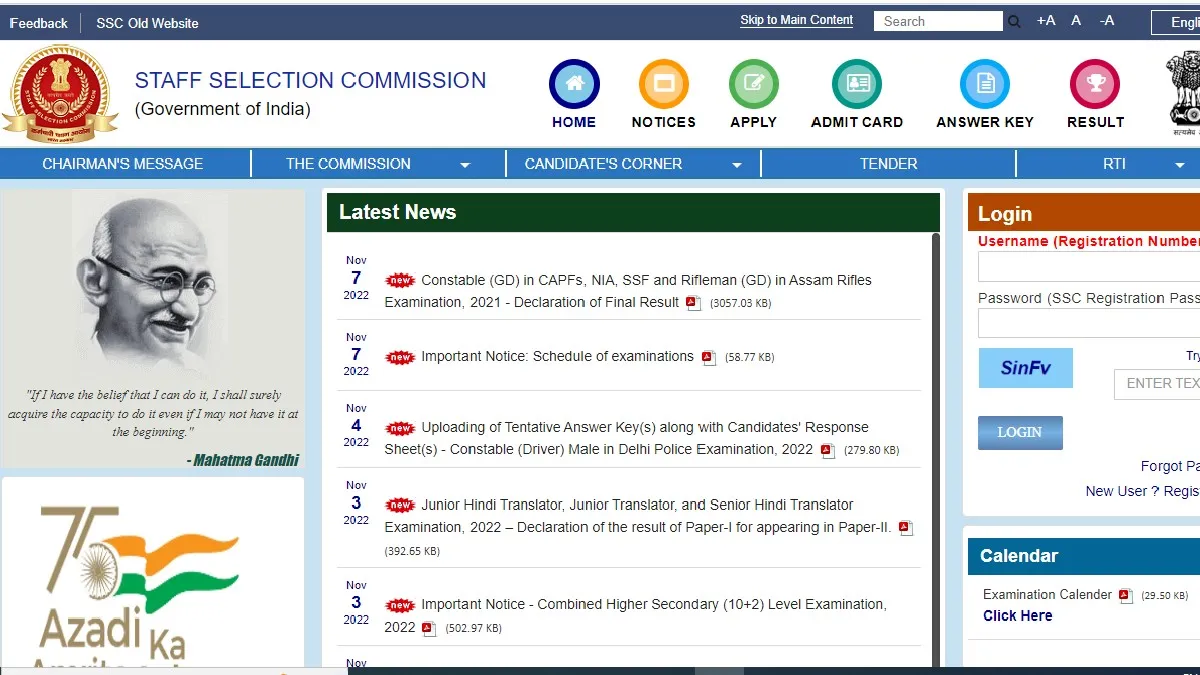Increase font size with +A
This screenshot has height=675, width=1200.
[1046, 20]
